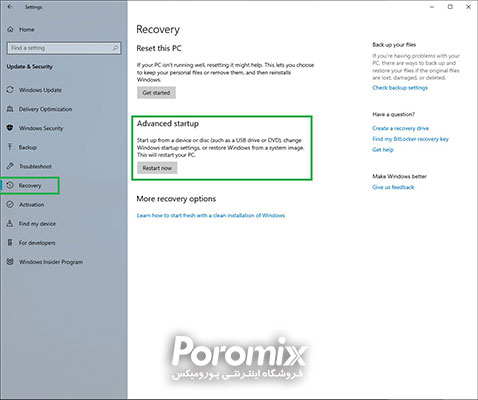Minimize the Settings window
Image resolution: width=478 pixels, height=400 pixels.
coord(432,7)
